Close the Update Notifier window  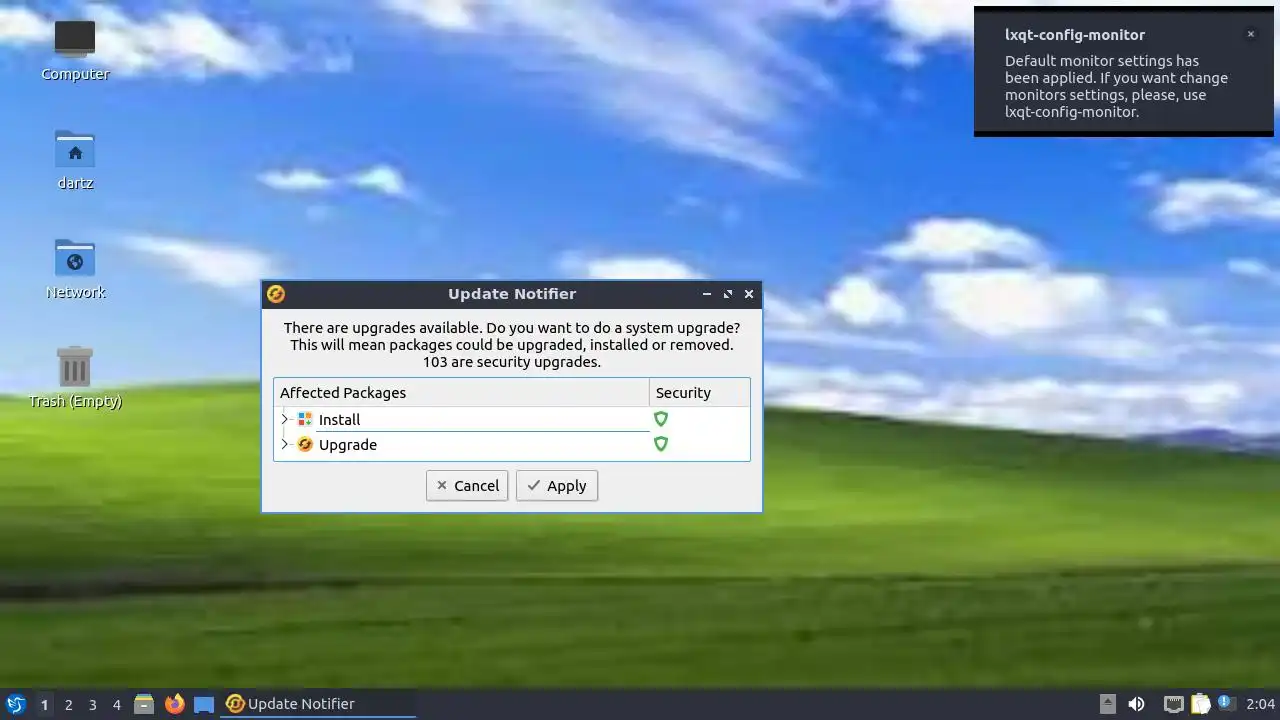(749, 294)
